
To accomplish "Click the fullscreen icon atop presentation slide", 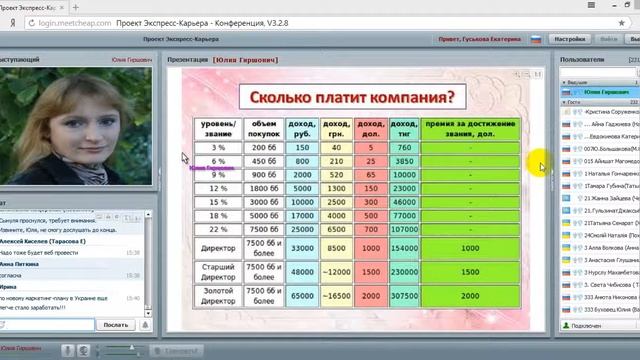I will pyautogui.click(x=538, y=74).
